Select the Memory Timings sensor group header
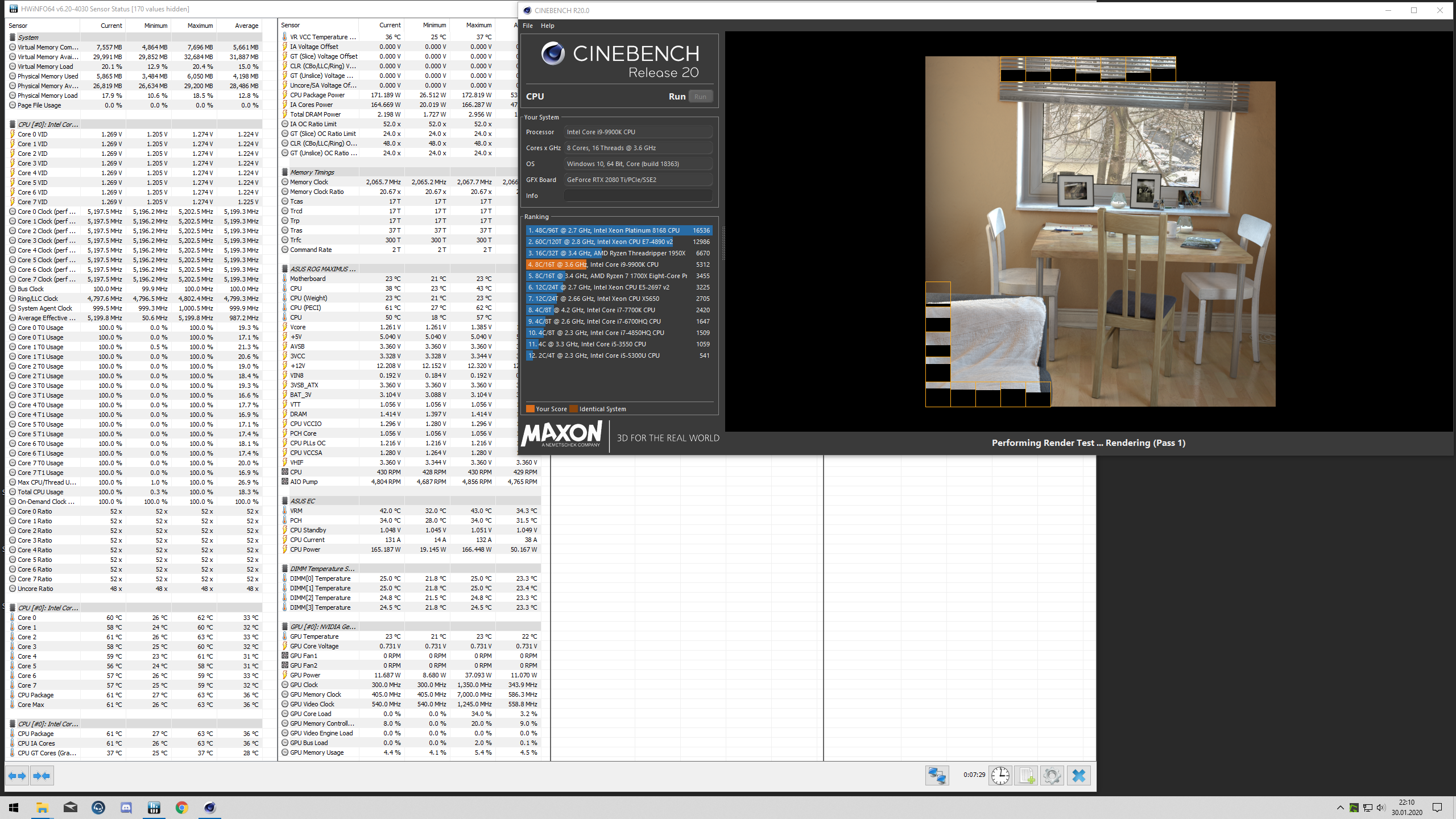Screen dimensions: 1456x819 (x=312, y=172)
